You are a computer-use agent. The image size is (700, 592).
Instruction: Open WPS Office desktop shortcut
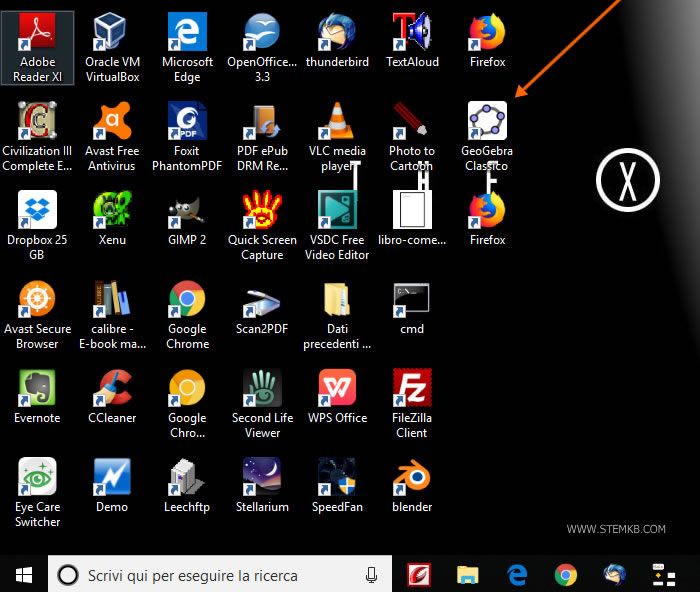337,396
